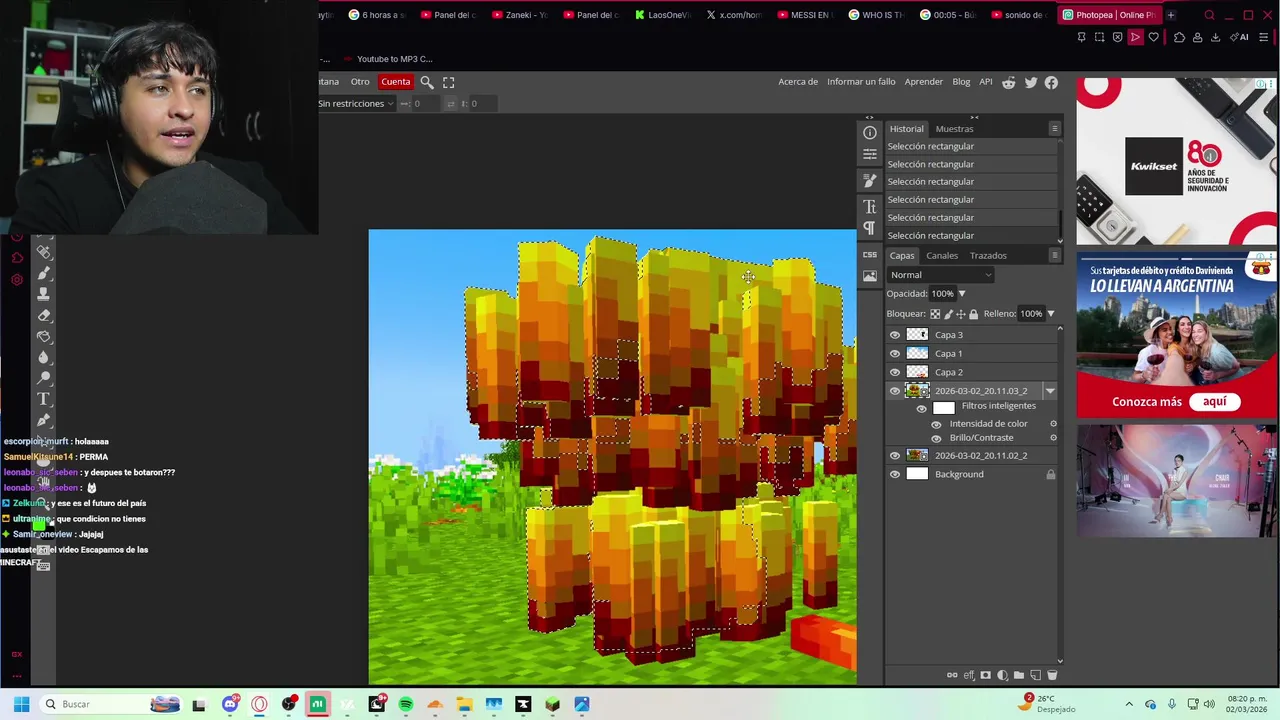The image size is (1280, 720).
Task: Hide Capa 1 layer
Action: coord(895,353)
